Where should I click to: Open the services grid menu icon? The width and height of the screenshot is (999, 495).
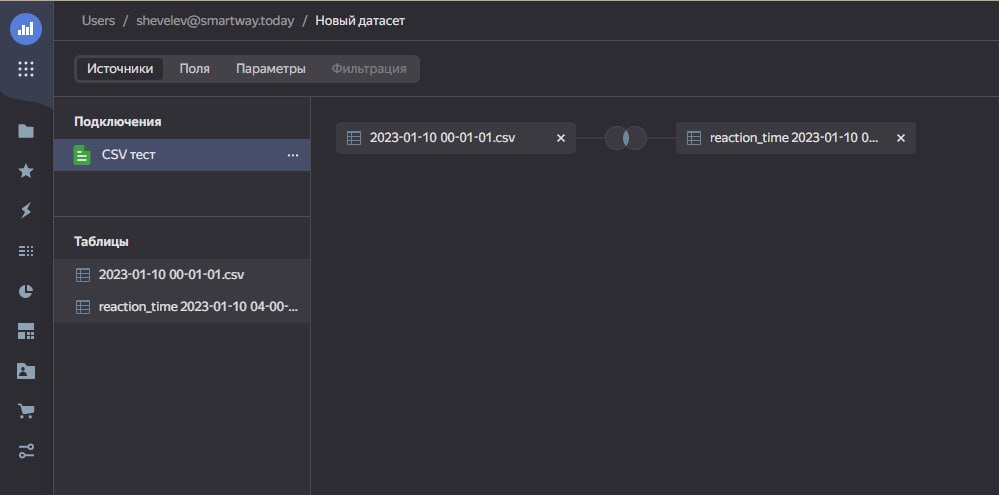[x=26, y=69]
